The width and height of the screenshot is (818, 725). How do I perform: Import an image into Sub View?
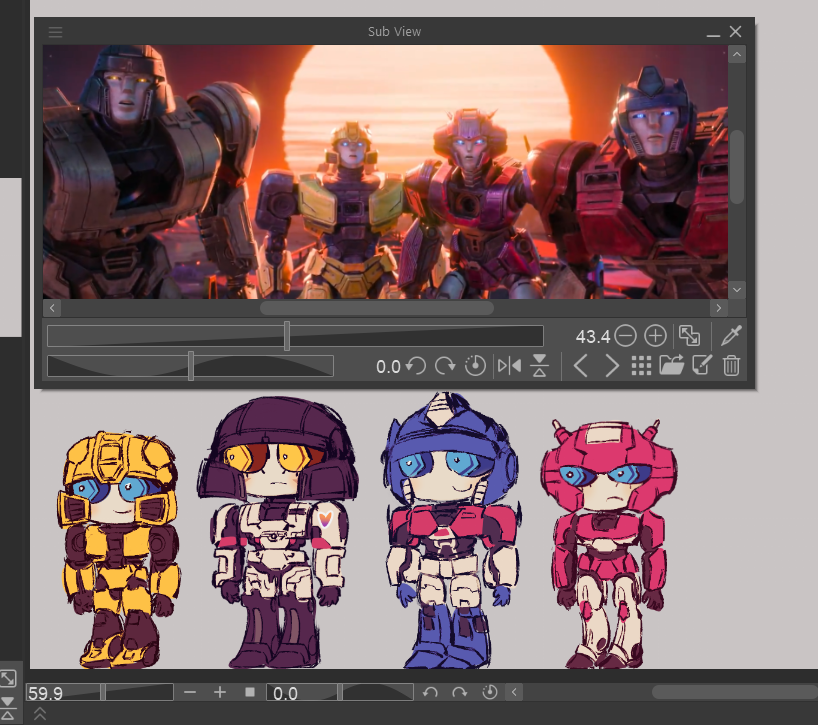pos(671,365)
